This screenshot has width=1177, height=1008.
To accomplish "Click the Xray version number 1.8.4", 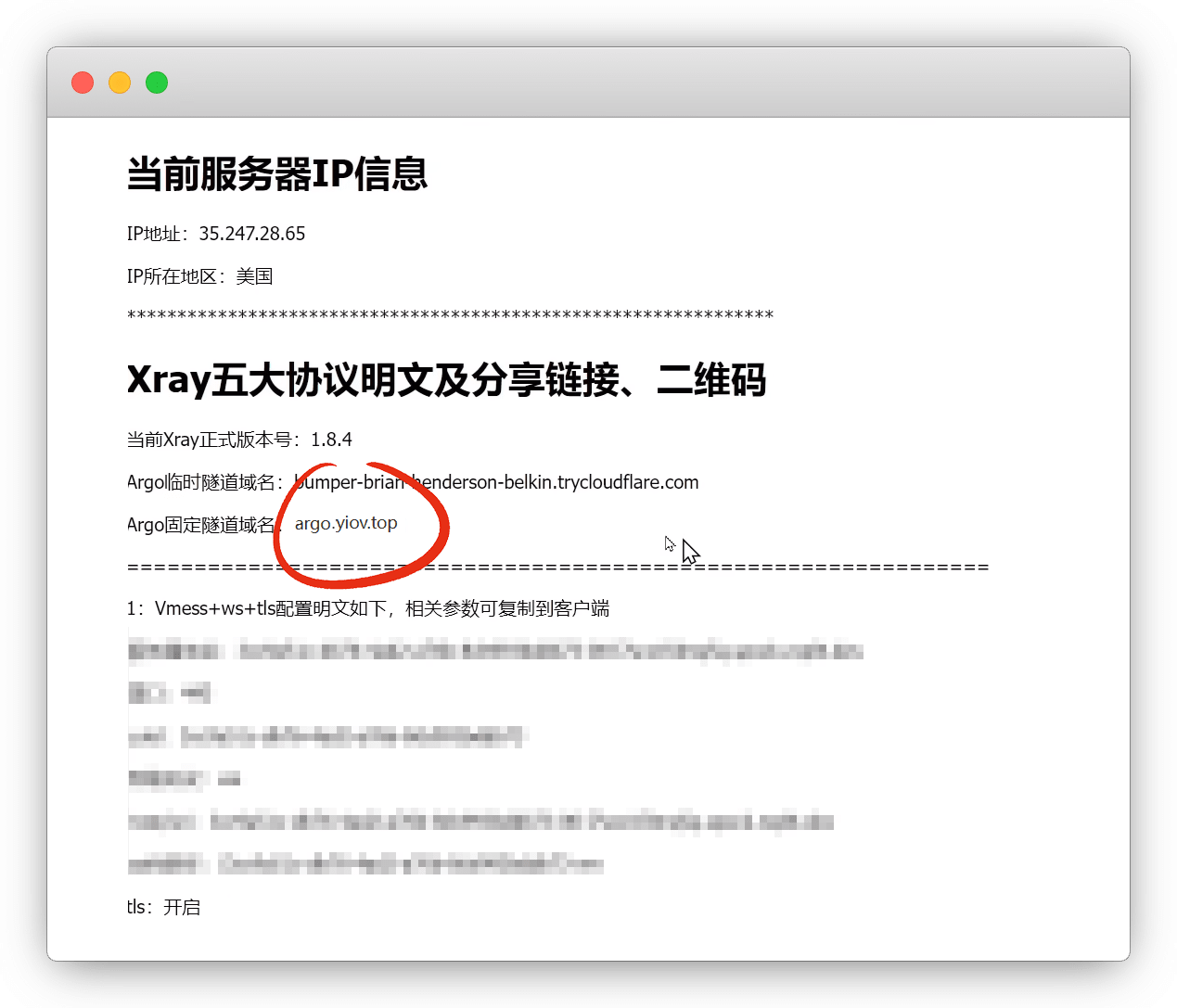I will coord(331,440).
